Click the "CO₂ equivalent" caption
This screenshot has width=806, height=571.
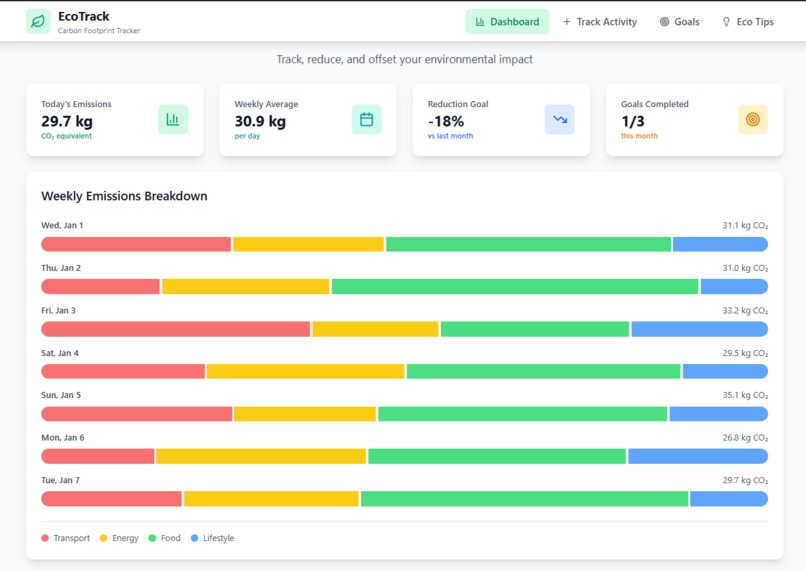pos(66,136)
